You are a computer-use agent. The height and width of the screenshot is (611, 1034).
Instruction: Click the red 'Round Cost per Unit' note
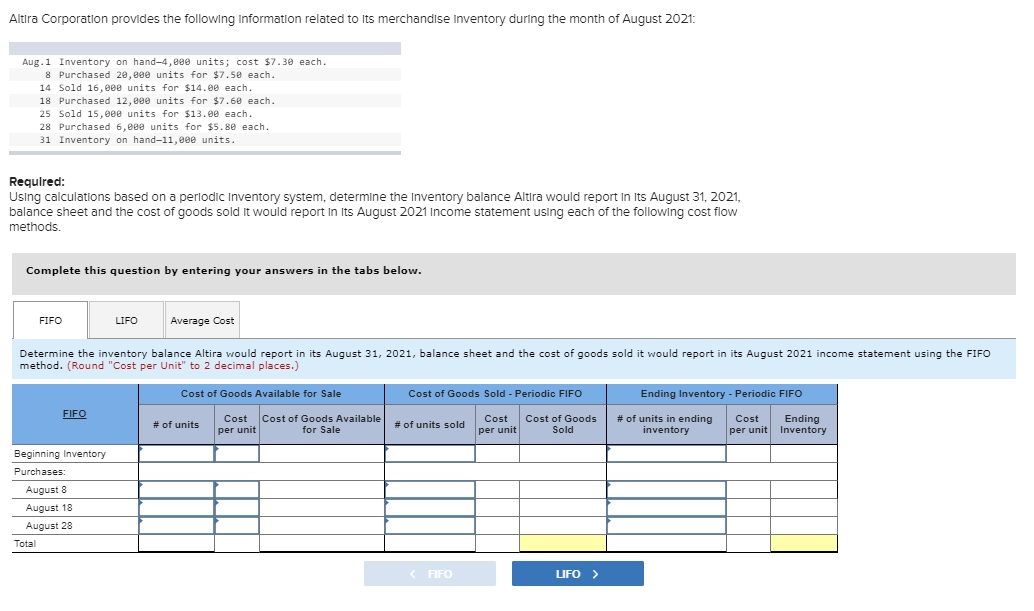[183, 365]
